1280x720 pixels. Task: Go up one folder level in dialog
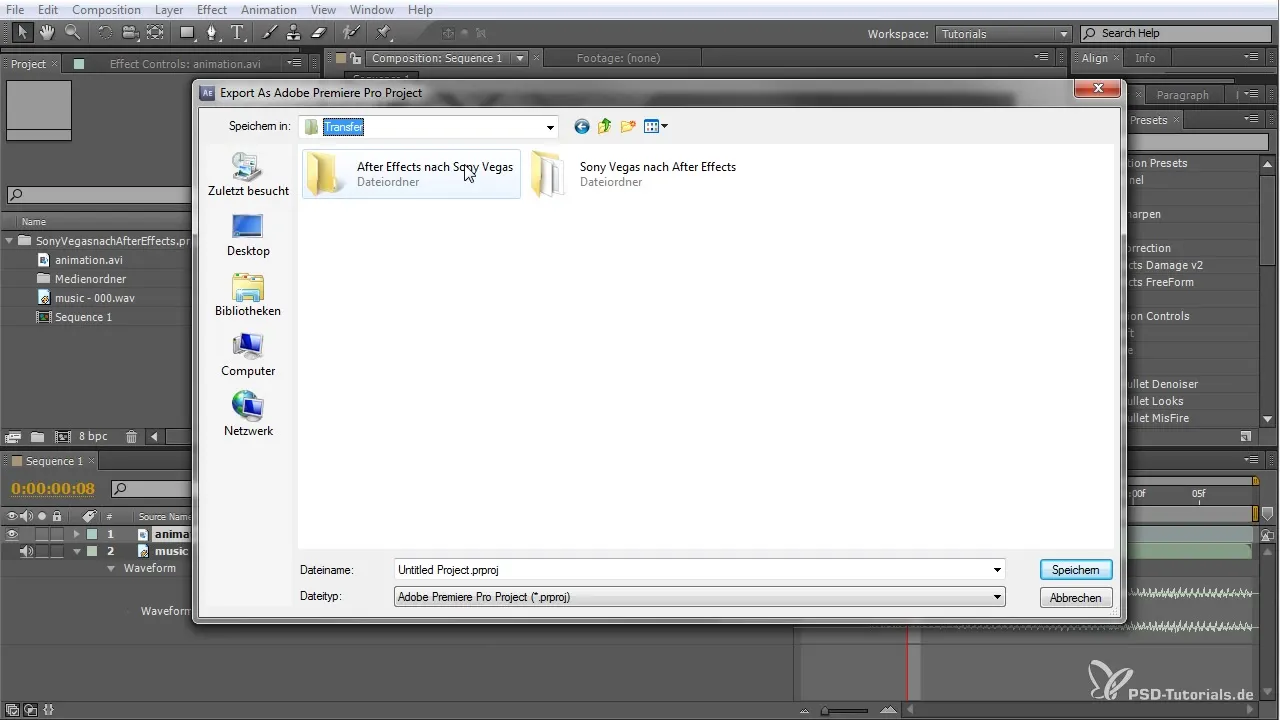tap(604, 127)
